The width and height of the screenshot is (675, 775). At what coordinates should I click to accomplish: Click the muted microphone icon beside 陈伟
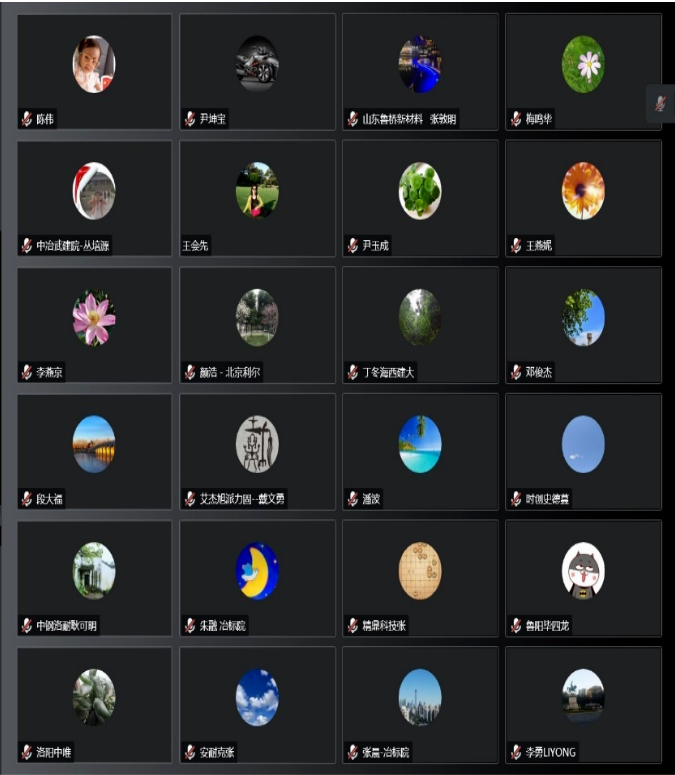pyautogui.click(x=27, y=119)
